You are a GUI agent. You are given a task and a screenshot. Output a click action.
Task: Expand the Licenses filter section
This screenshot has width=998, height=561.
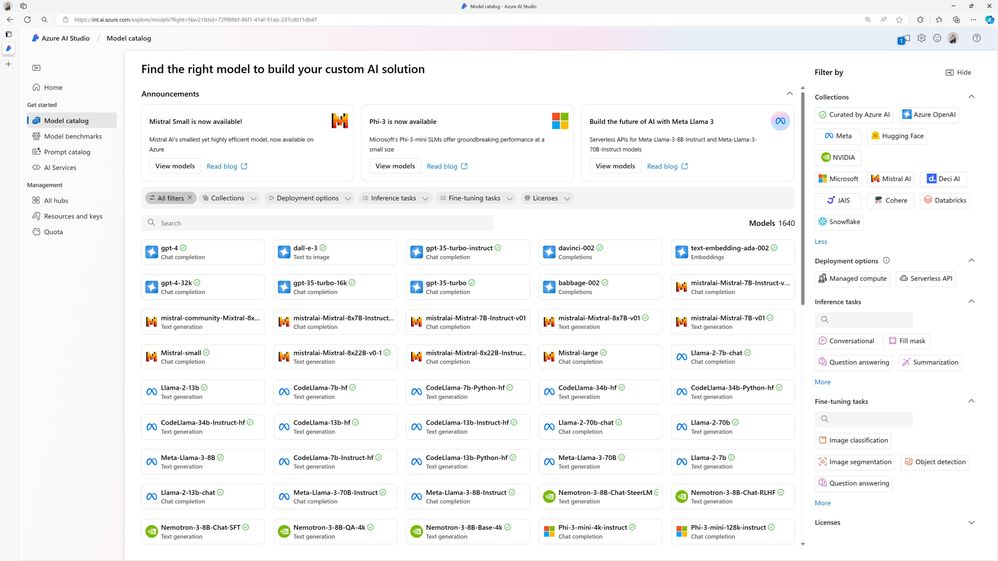pyautogui.click(x=971, y=522)
